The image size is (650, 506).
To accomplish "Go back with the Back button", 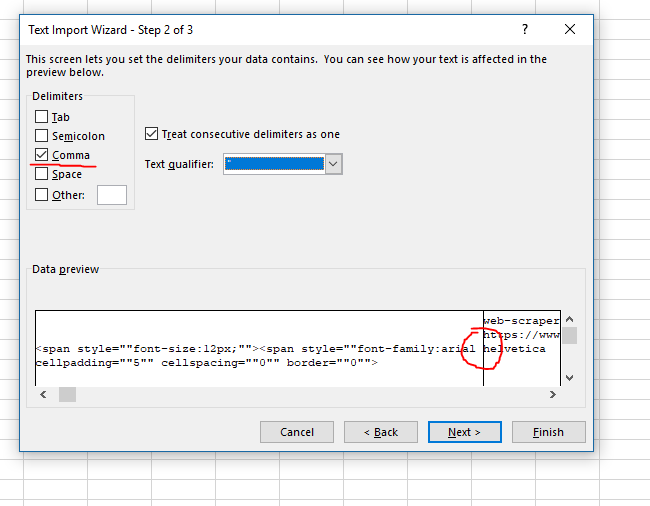I will click(381, 432).
